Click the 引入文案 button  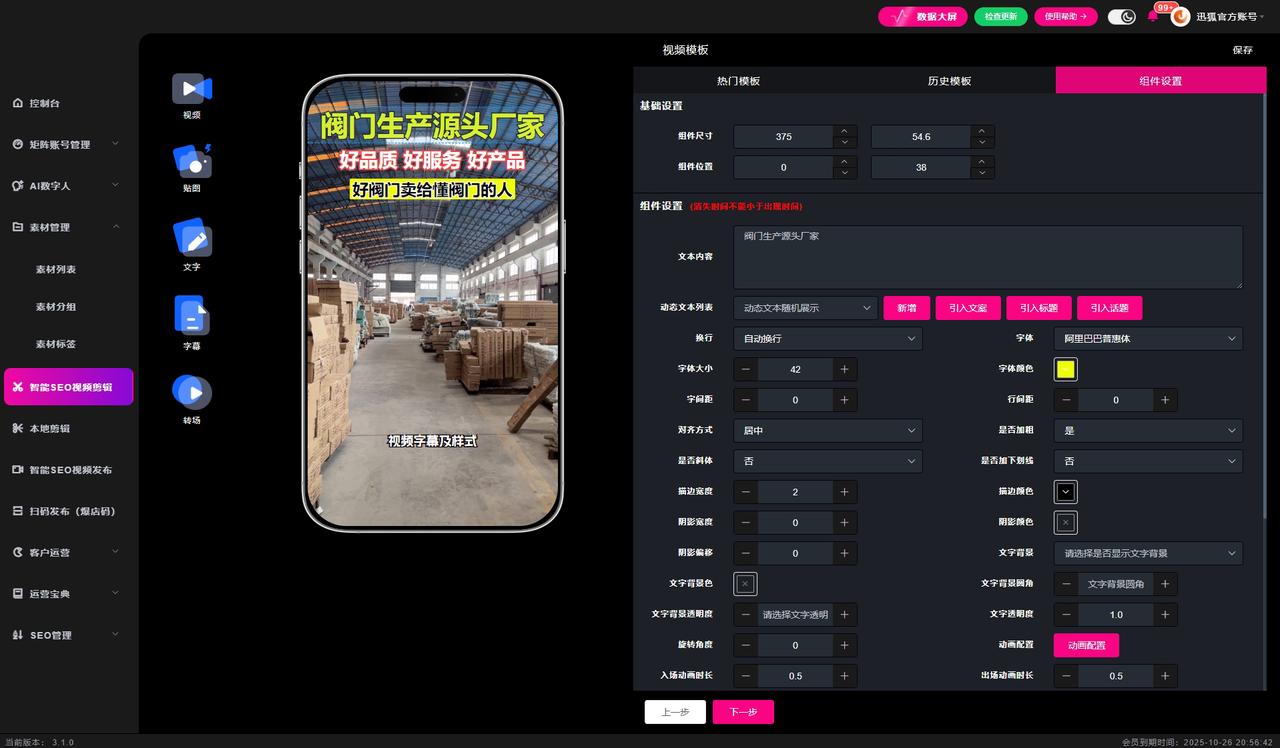[x=967, y=308]
